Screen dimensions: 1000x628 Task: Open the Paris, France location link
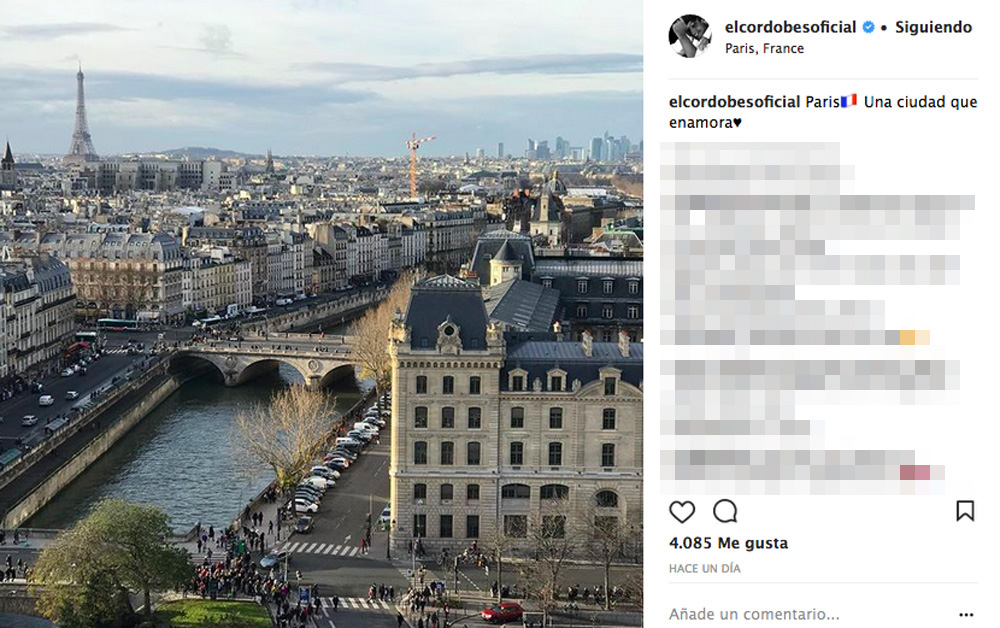click(x=764, y=48)
